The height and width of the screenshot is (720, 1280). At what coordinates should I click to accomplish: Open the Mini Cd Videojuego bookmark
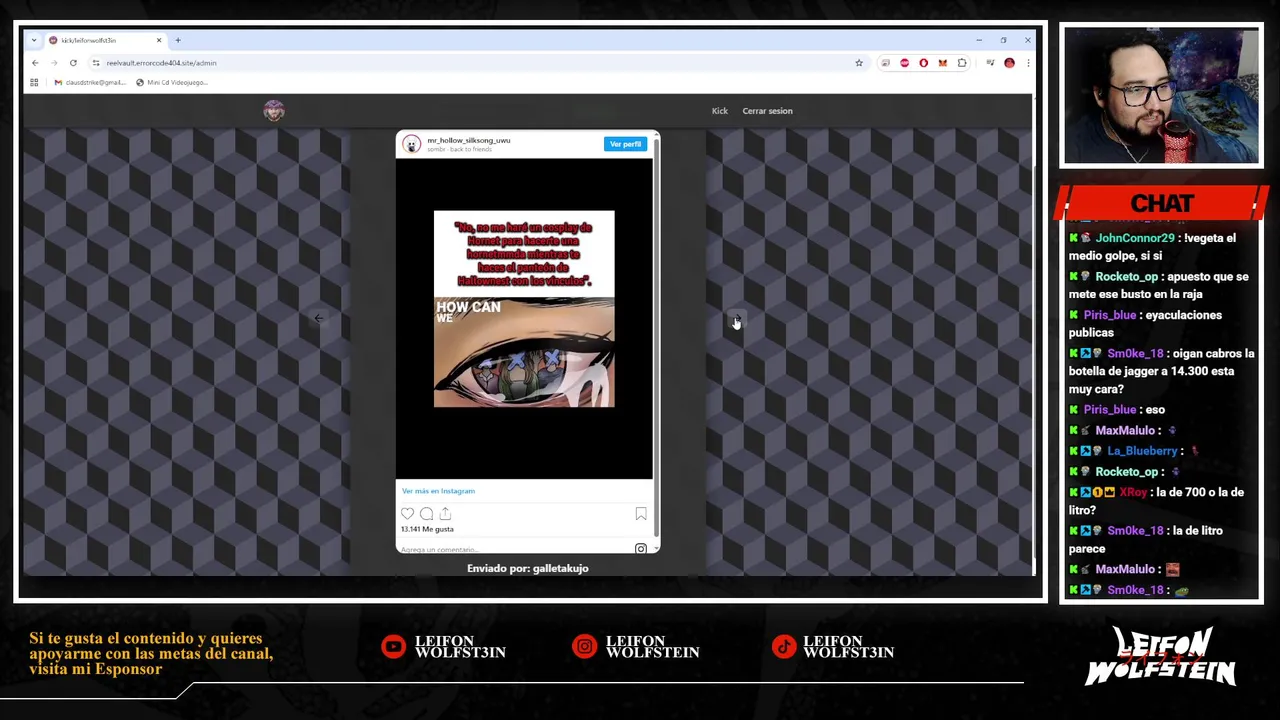[x=172, y=82]
